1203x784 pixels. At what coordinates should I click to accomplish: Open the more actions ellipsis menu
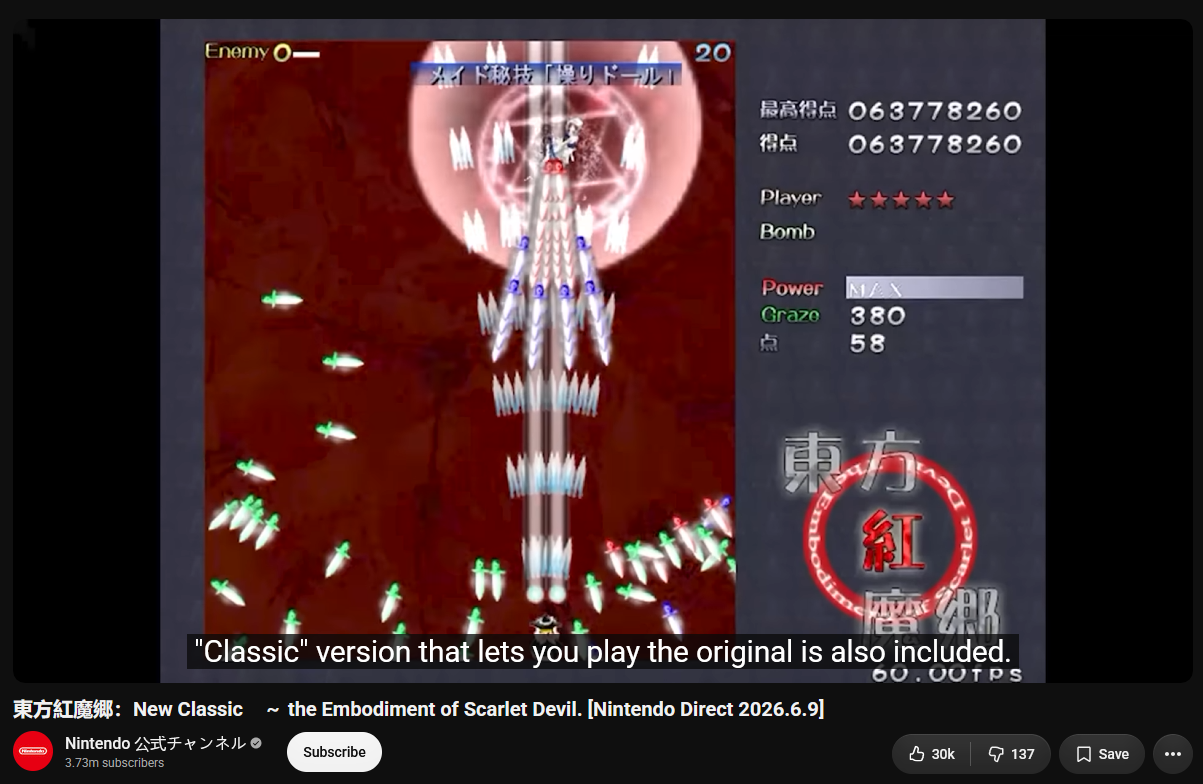[x=1173, y=754]
